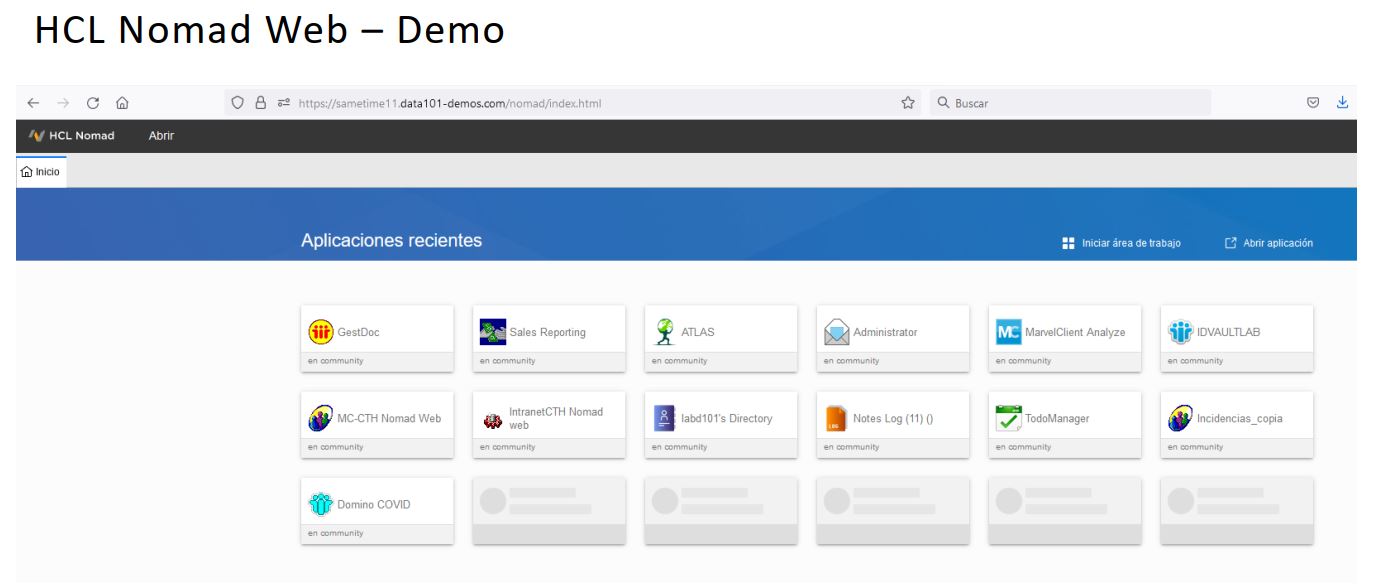1382x587 pixels.
Task: Open the MarvelClient Analyze icon
Action: [1008, 332]
